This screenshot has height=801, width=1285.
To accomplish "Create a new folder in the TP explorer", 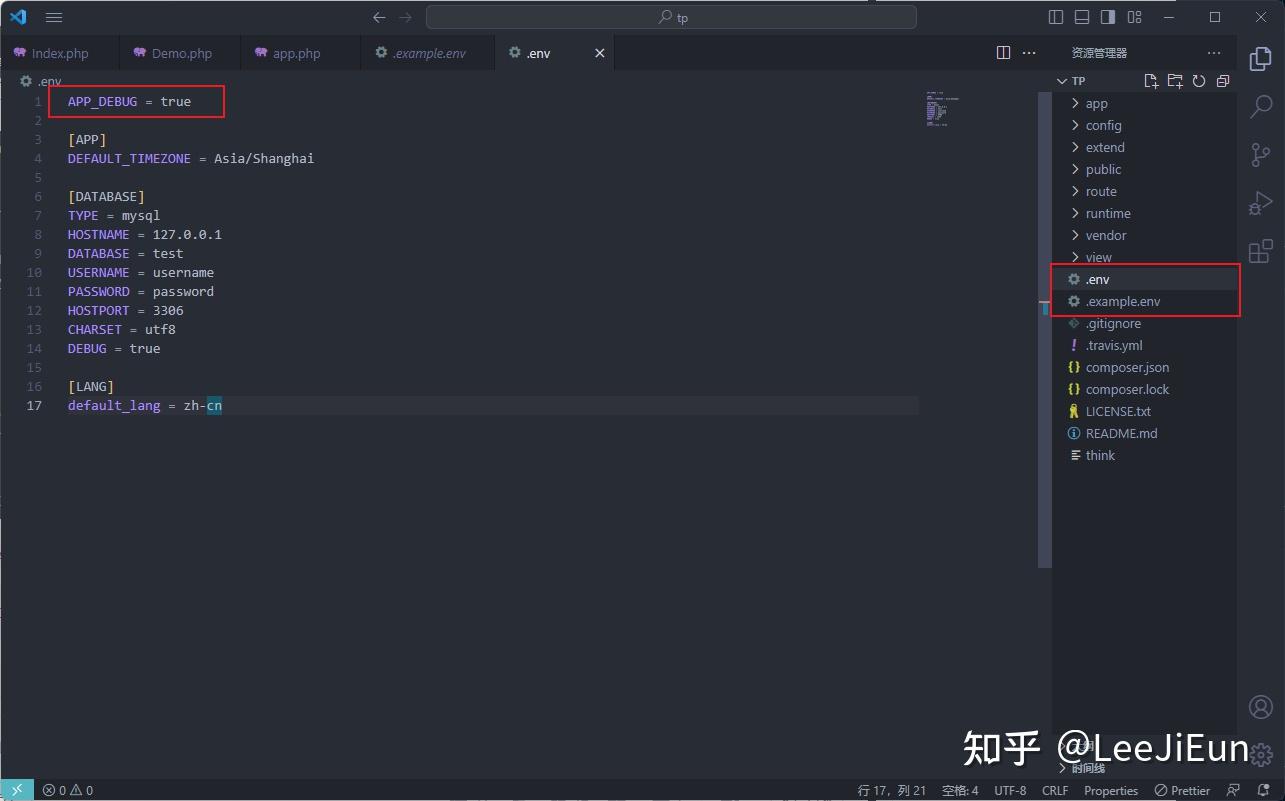I will 1173,80.
